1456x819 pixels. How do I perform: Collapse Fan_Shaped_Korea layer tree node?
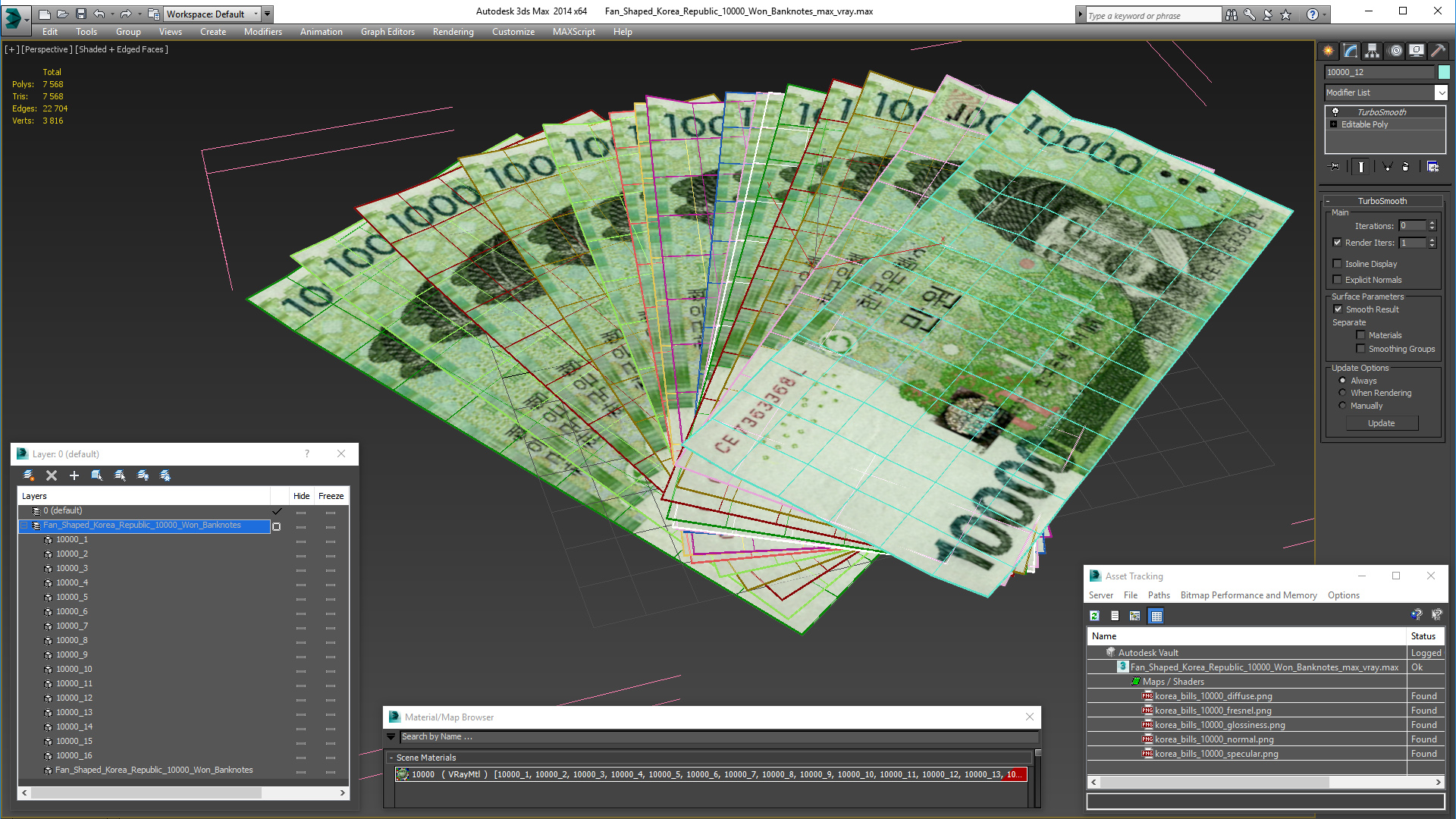(24, 526)
